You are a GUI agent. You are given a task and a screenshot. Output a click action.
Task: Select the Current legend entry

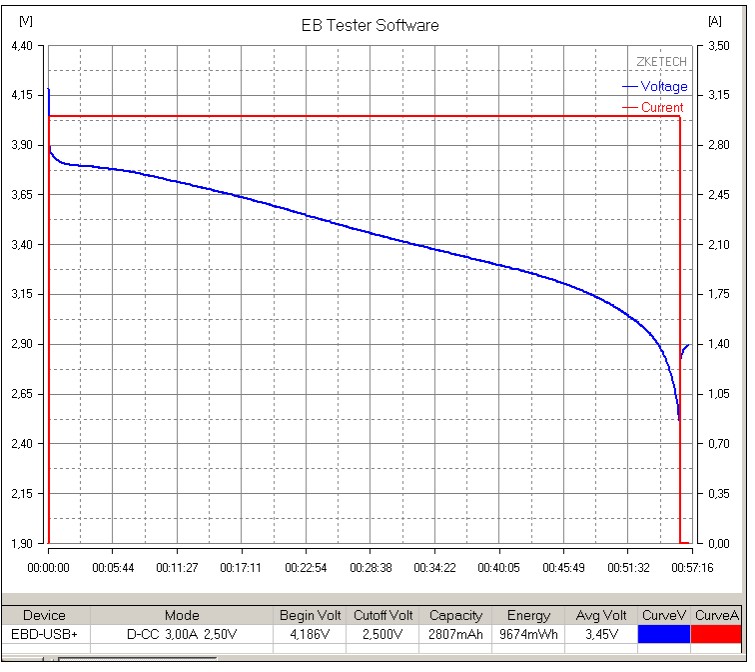(x=662, y=108)
